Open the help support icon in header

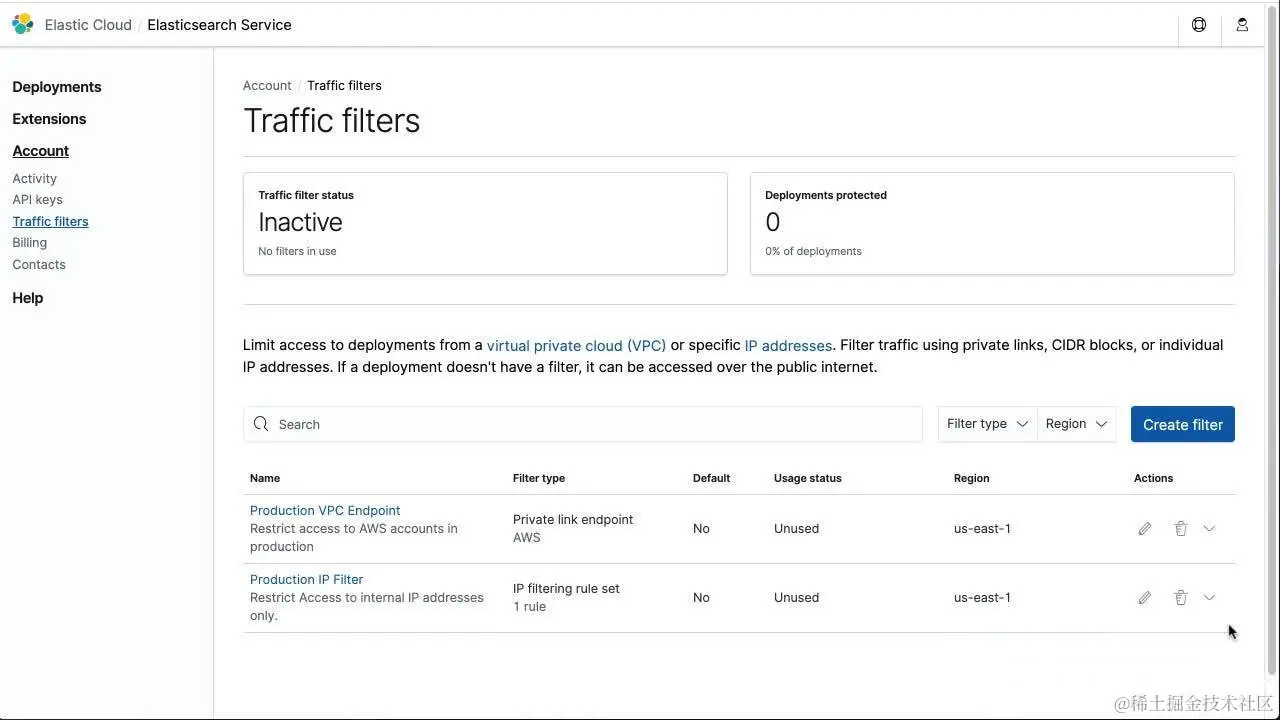(1199, 25)
